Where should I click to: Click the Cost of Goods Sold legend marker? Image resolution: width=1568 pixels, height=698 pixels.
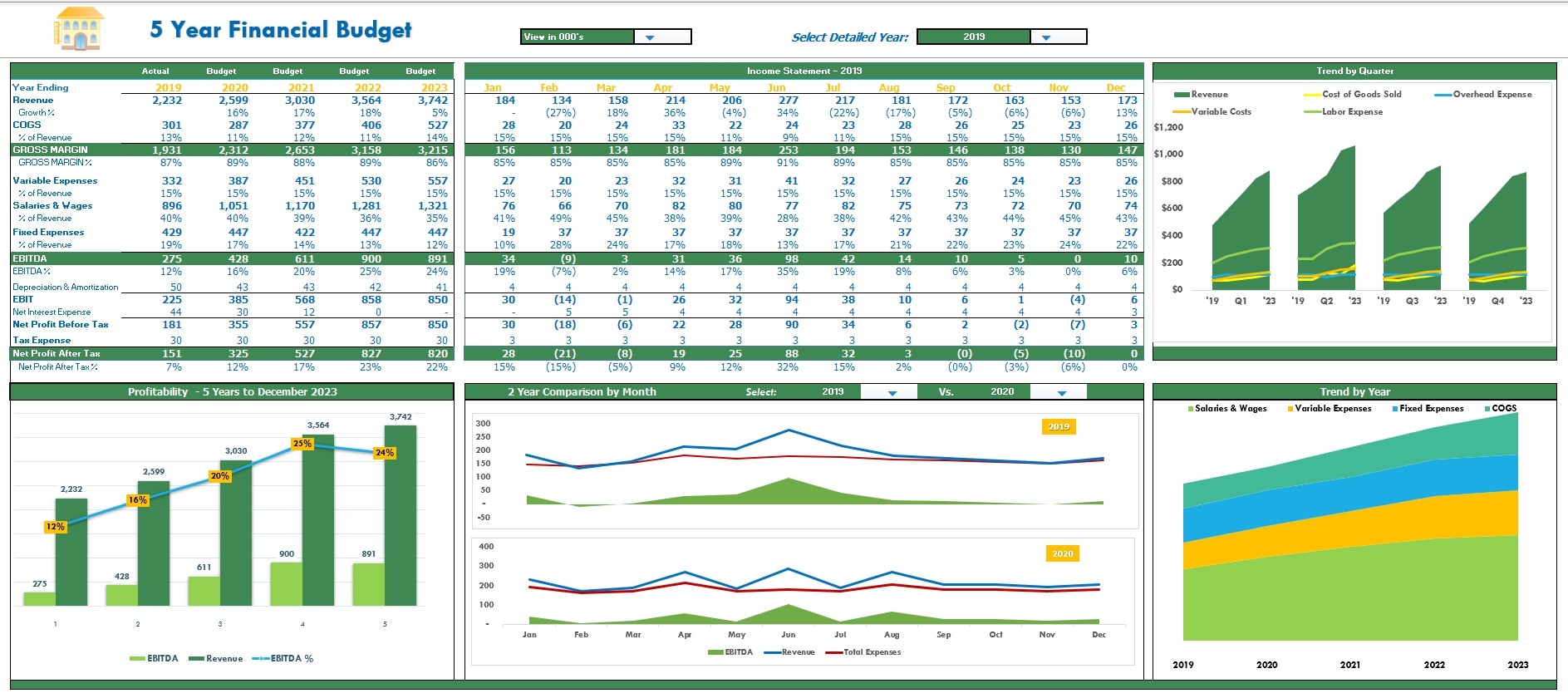[1312, 95]
